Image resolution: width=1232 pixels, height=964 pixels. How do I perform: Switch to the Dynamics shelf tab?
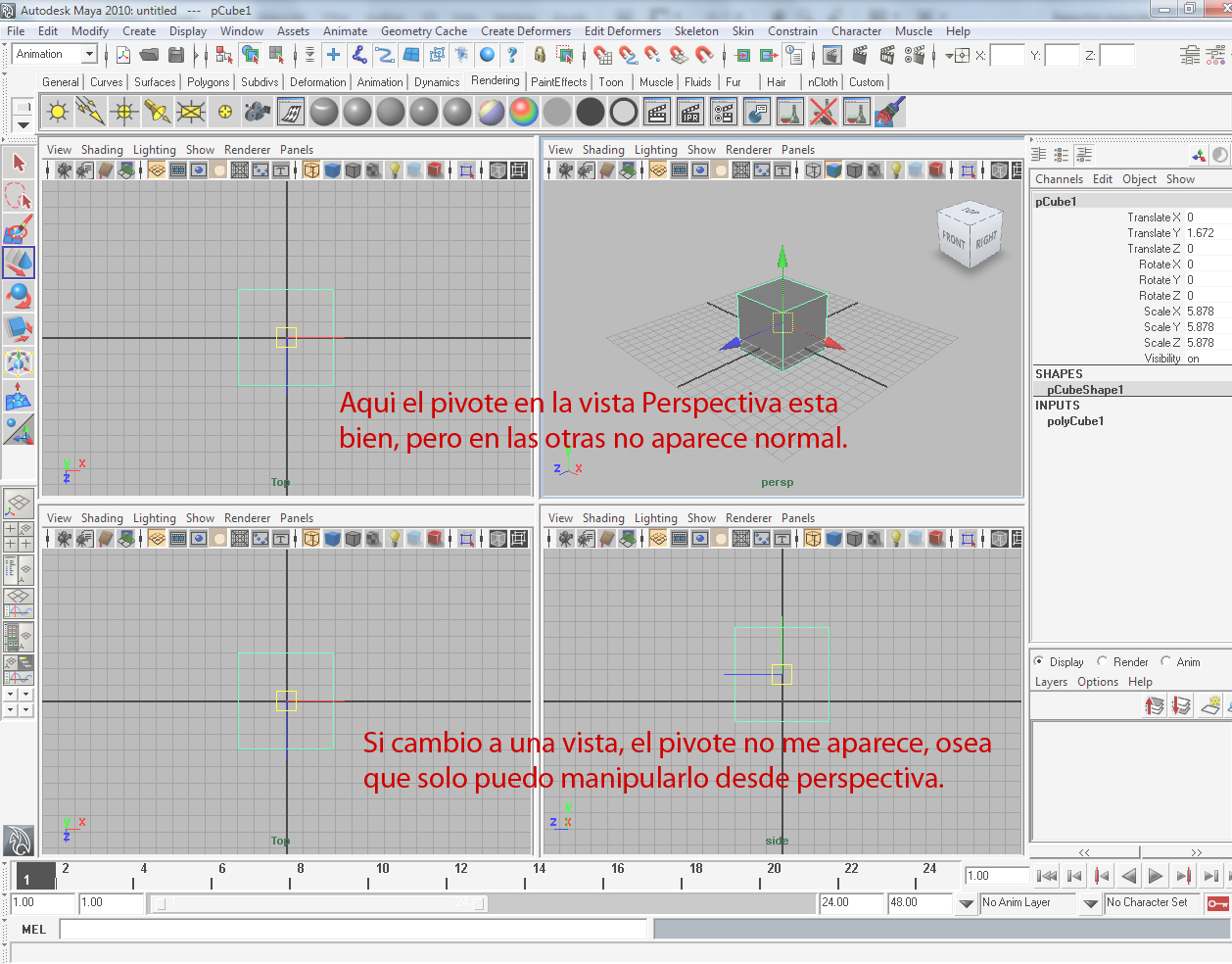pyautogui.click(x=437, y=82)
